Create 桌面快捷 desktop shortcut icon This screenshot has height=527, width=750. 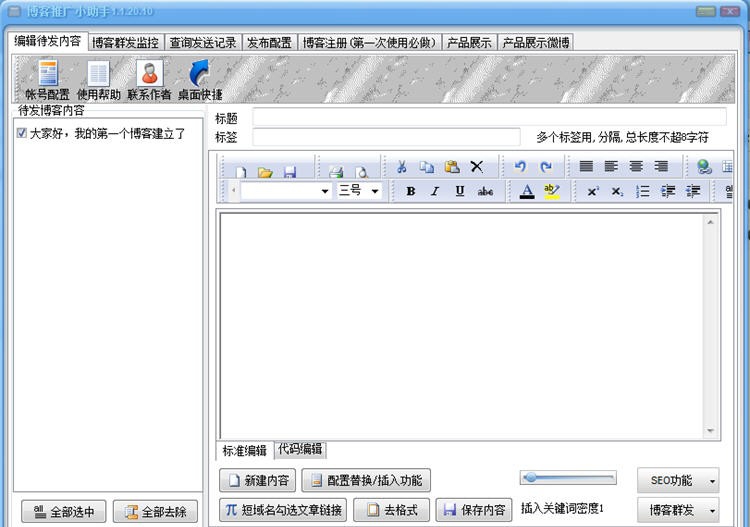[x=200, y=79]
